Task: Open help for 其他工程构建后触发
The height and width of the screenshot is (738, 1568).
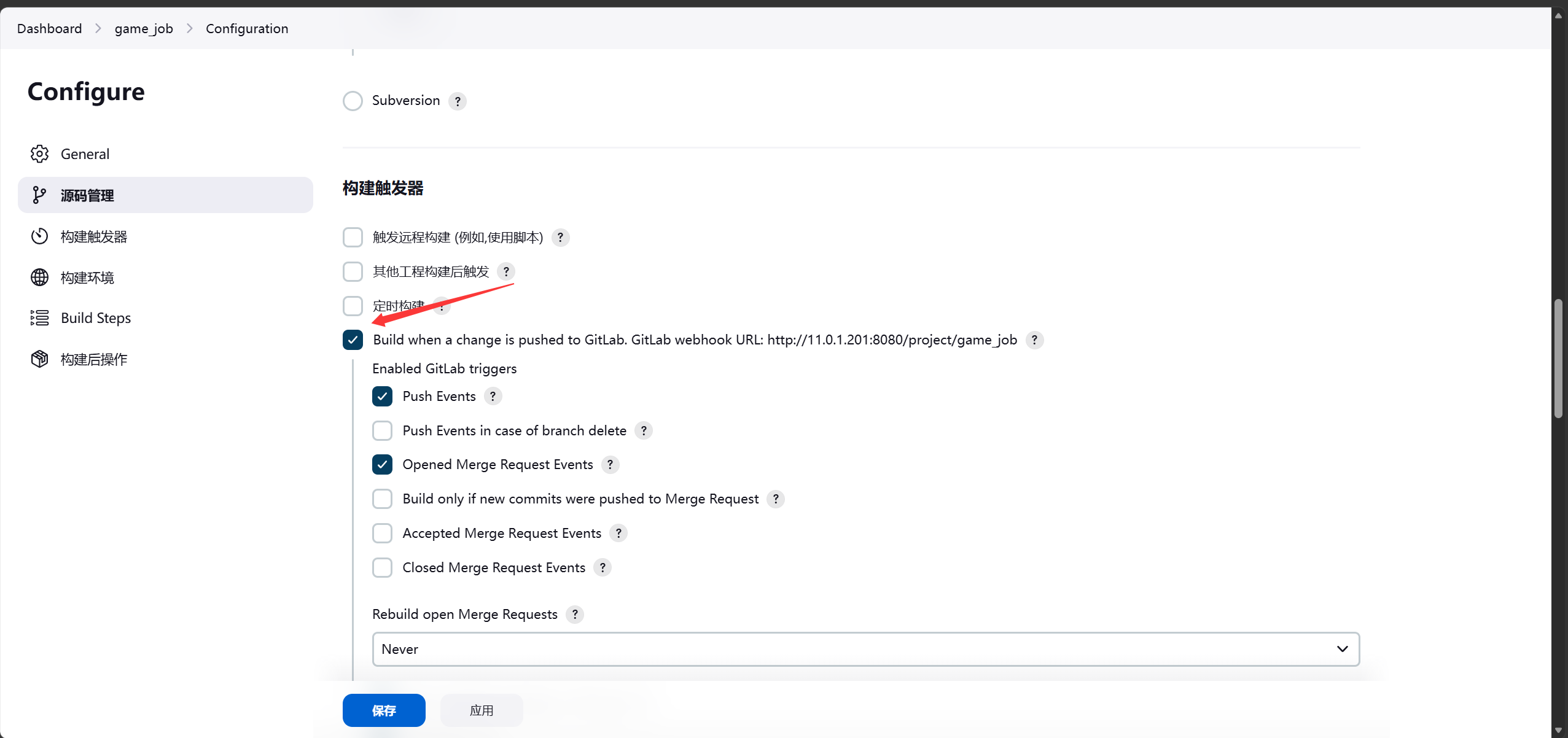Action: click(x=506, y=271)
